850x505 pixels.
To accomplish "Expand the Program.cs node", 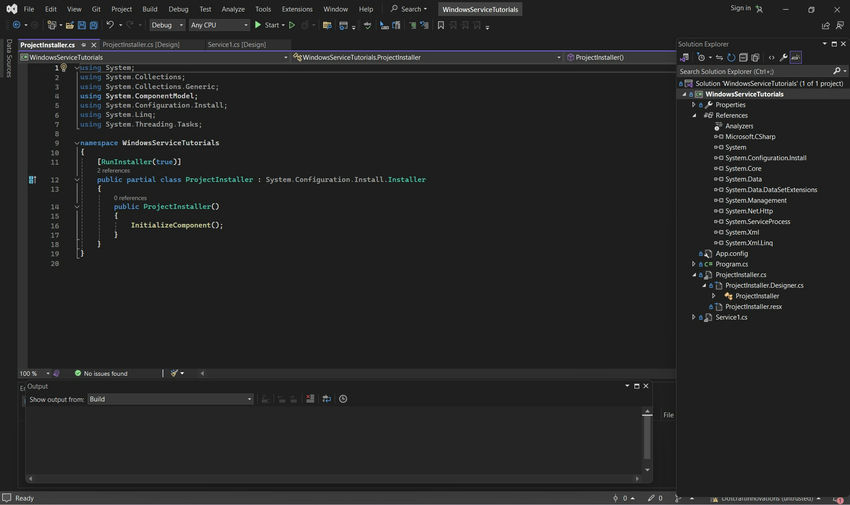I will coord(693,264).
